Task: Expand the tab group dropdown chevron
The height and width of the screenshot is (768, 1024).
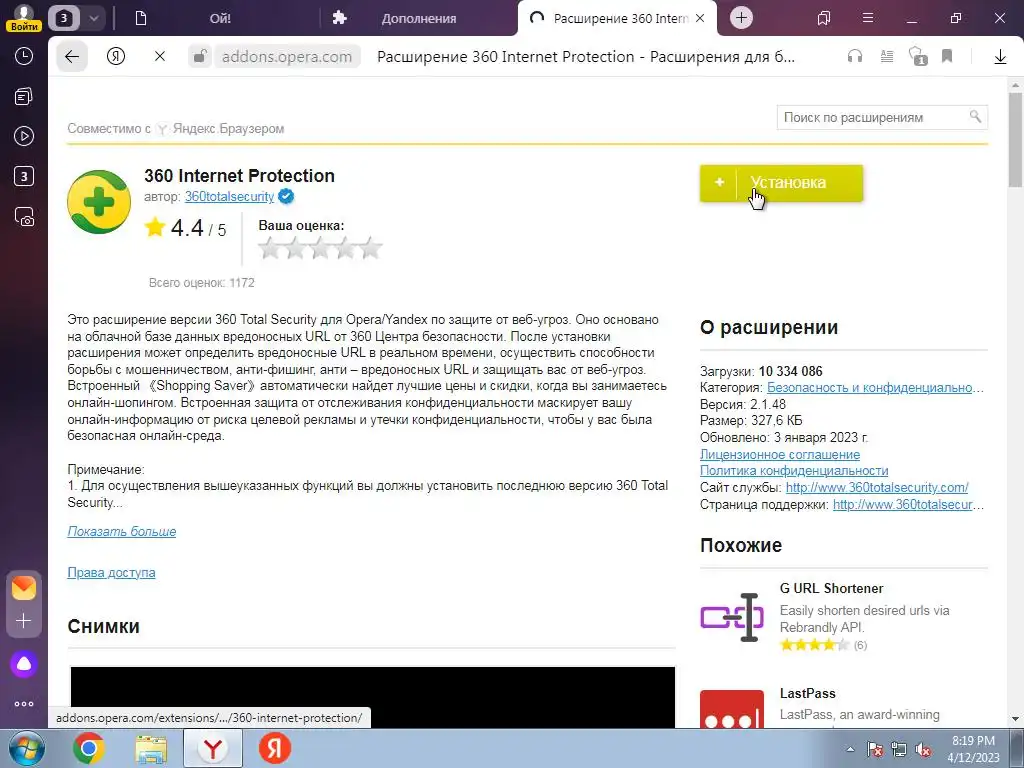Action: 93,18
